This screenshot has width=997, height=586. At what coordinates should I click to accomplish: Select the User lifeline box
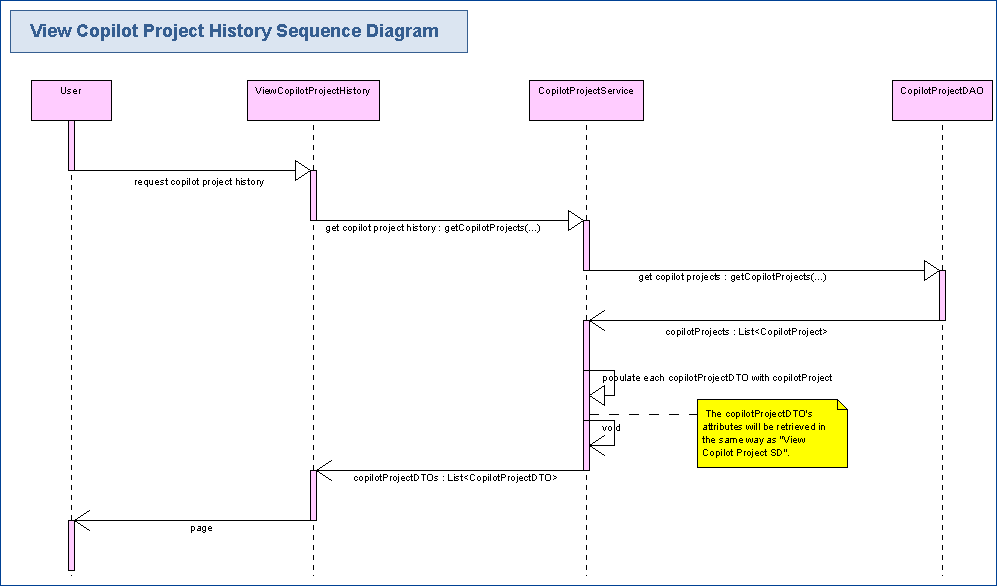coord(71,100)
